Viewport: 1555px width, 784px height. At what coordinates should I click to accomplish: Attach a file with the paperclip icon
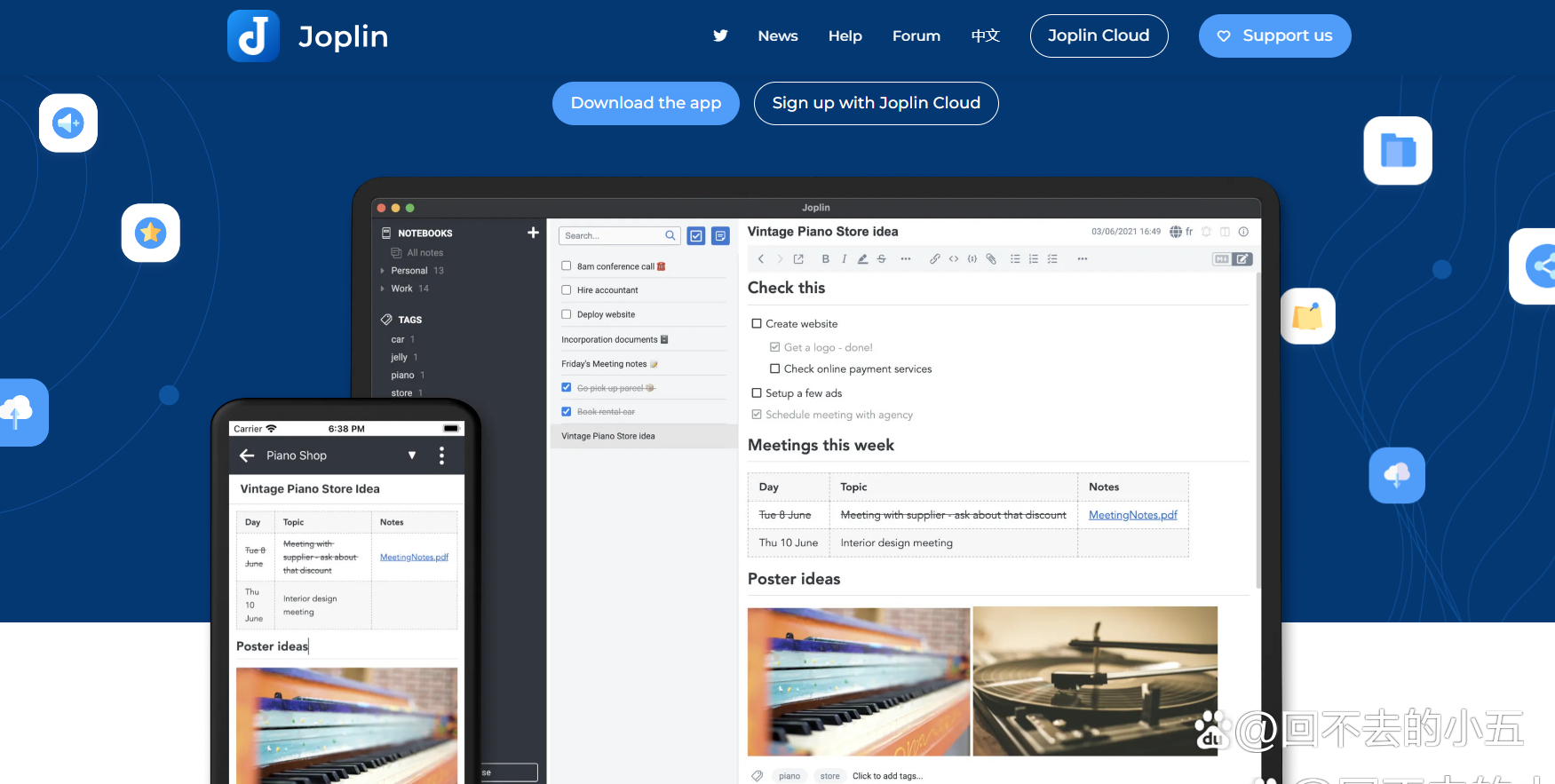pos(991,259)
